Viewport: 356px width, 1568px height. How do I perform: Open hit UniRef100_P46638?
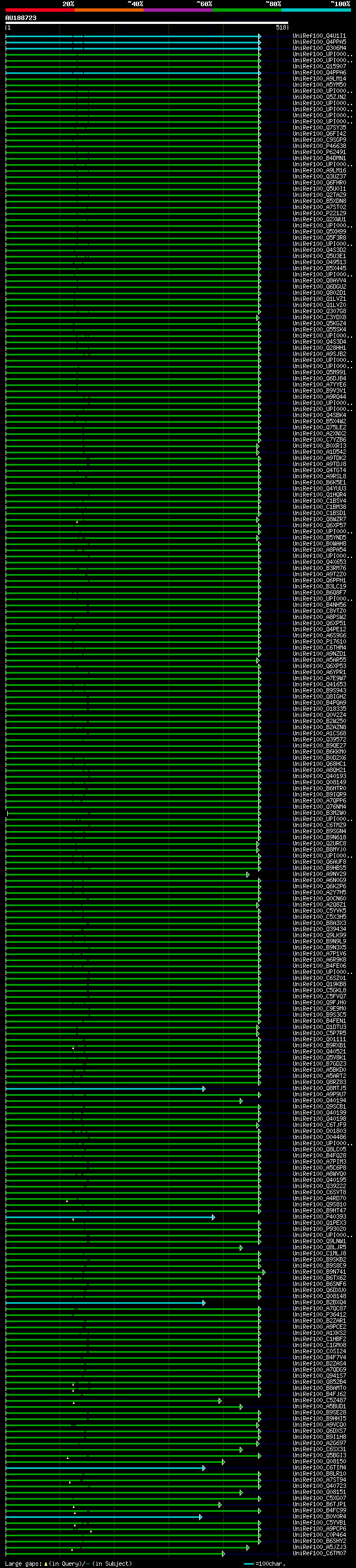(319, 146)
